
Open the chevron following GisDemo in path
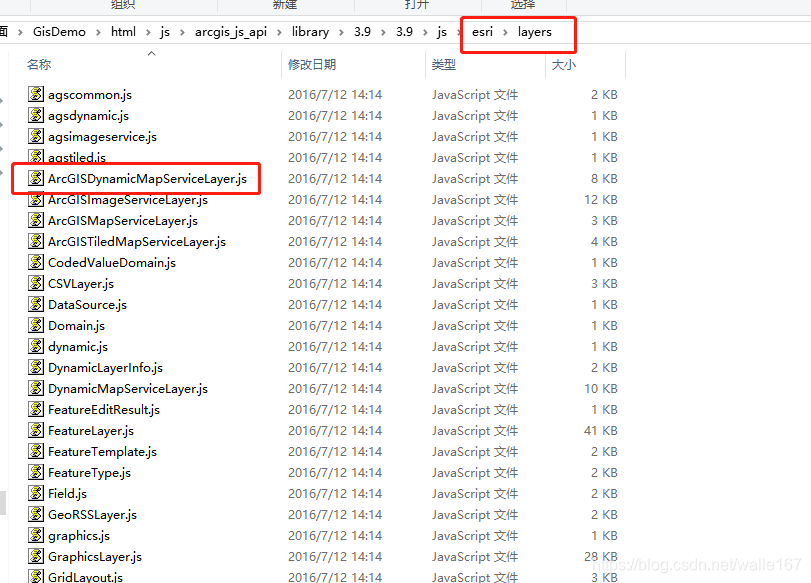click(98, 32)
